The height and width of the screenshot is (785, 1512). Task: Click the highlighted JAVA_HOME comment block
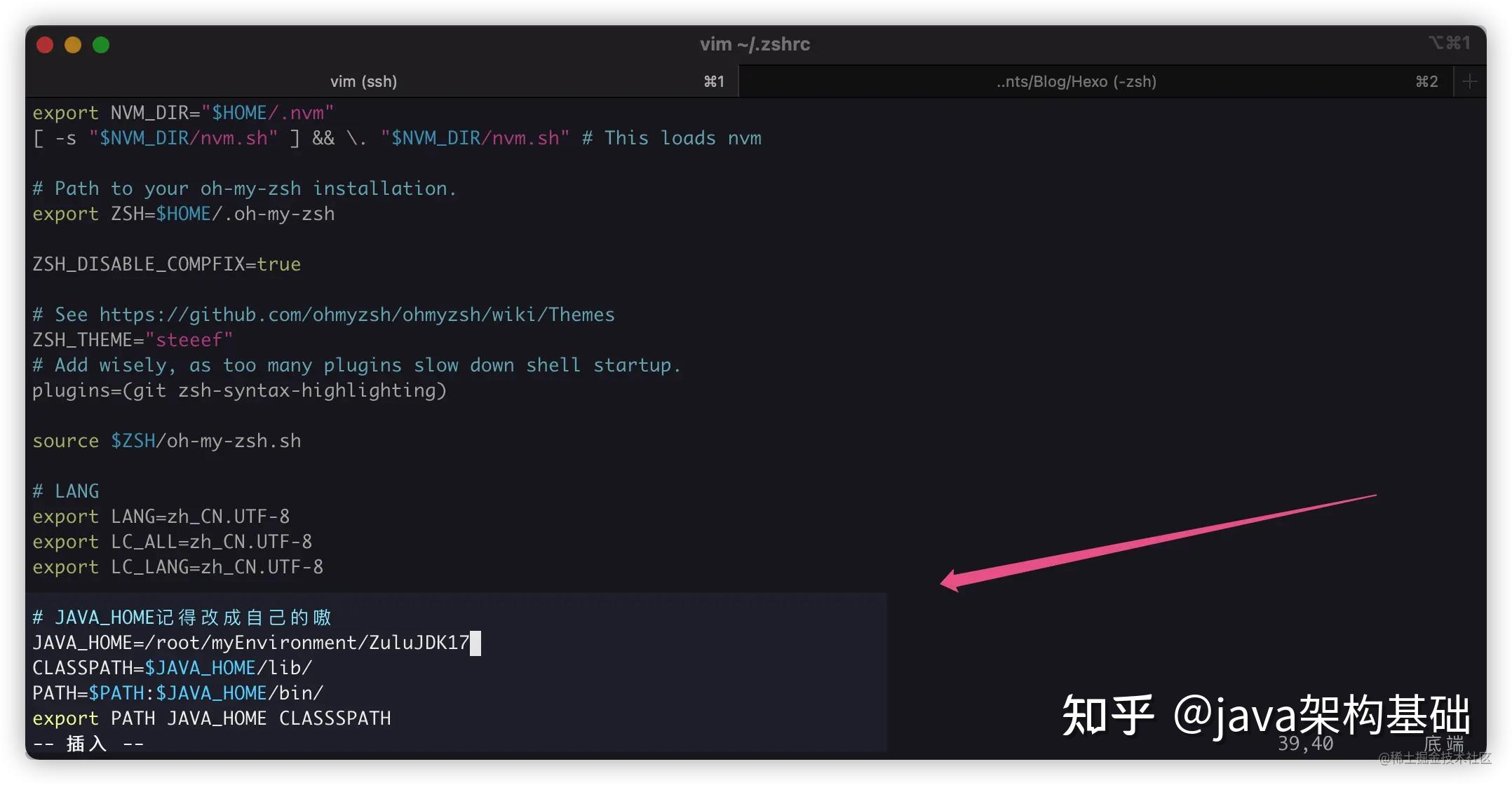pos(180,617)
